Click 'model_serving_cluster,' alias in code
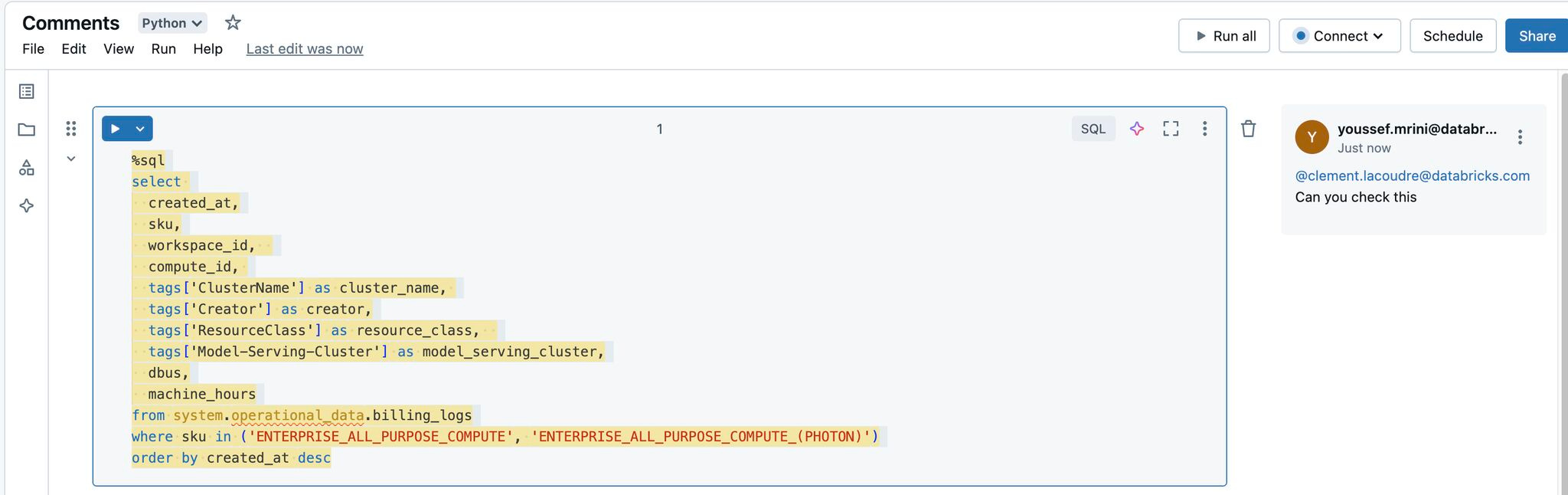 click(513, 352)
